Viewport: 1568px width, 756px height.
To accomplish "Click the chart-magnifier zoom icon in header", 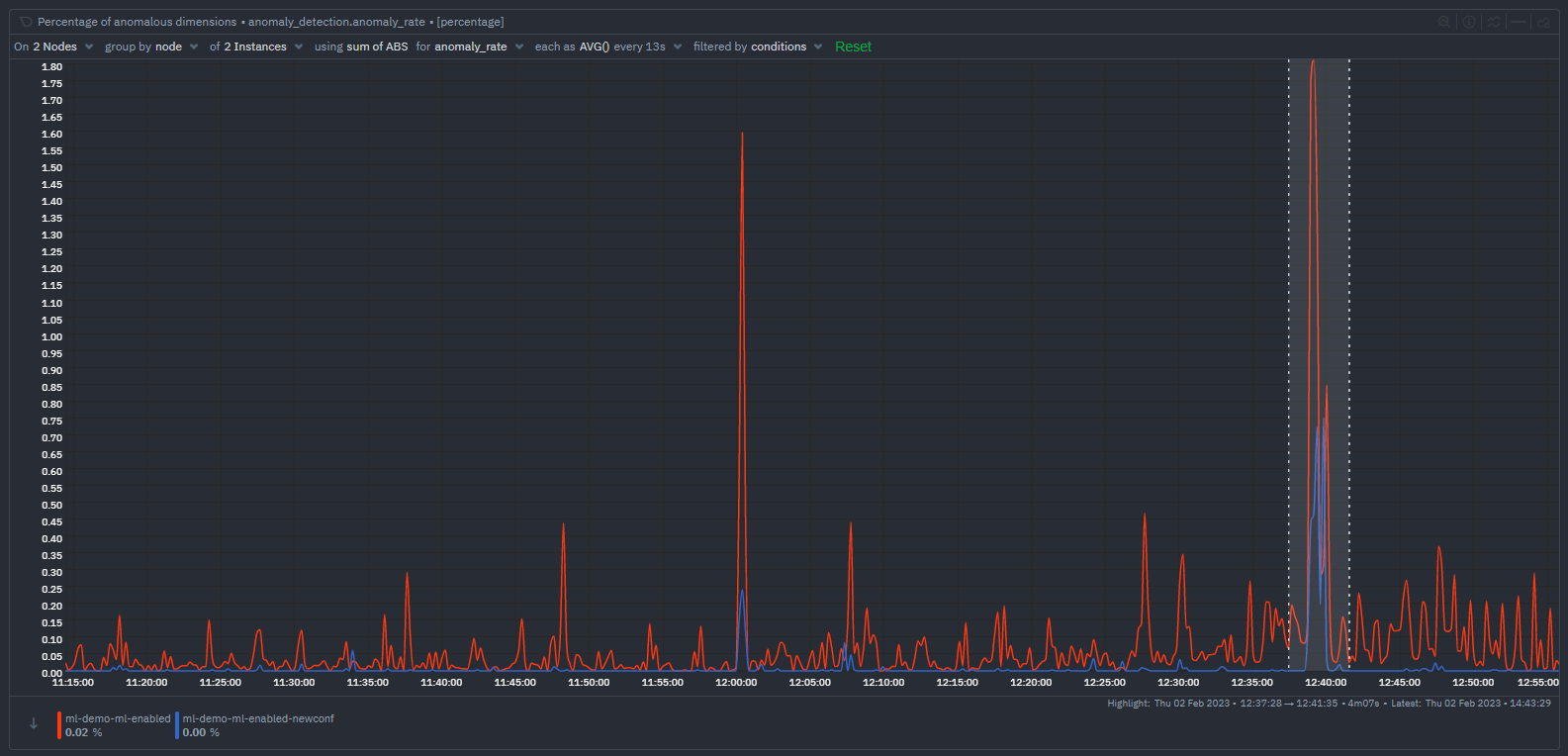I will pyautogui.click(x=1444, y=22).
